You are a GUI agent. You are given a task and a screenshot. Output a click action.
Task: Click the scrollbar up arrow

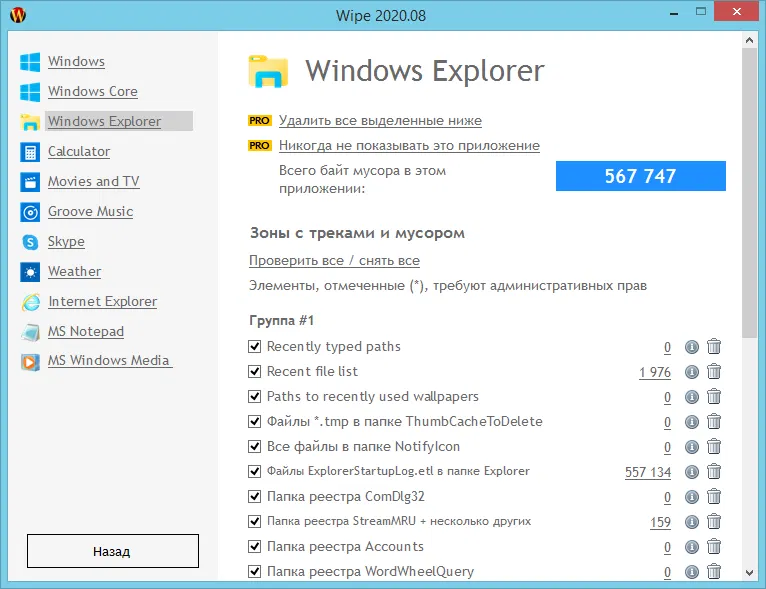(749, 41)
